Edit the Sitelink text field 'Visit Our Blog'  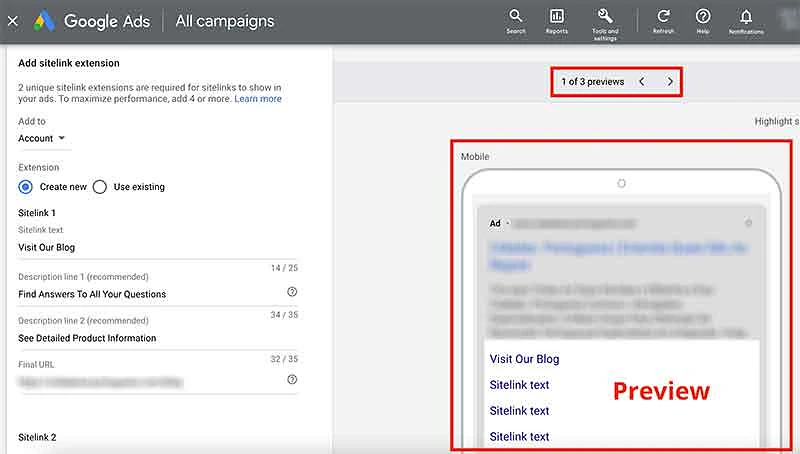click(x=158, y=247)
